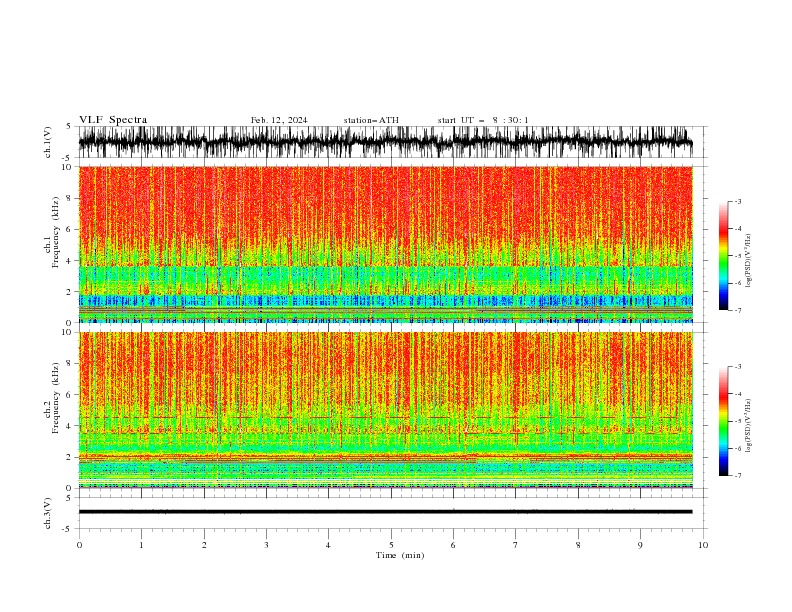Click the "2" kHz tick on ch.1 frequency axis

[x=71, y=292]
